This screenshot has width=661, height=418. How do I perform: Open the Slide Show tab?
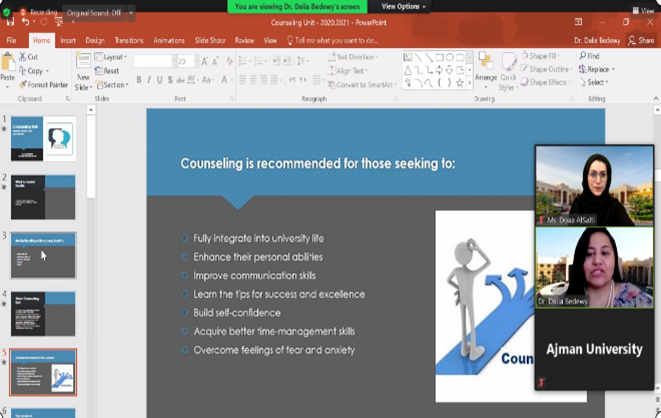tap(210, 40)
